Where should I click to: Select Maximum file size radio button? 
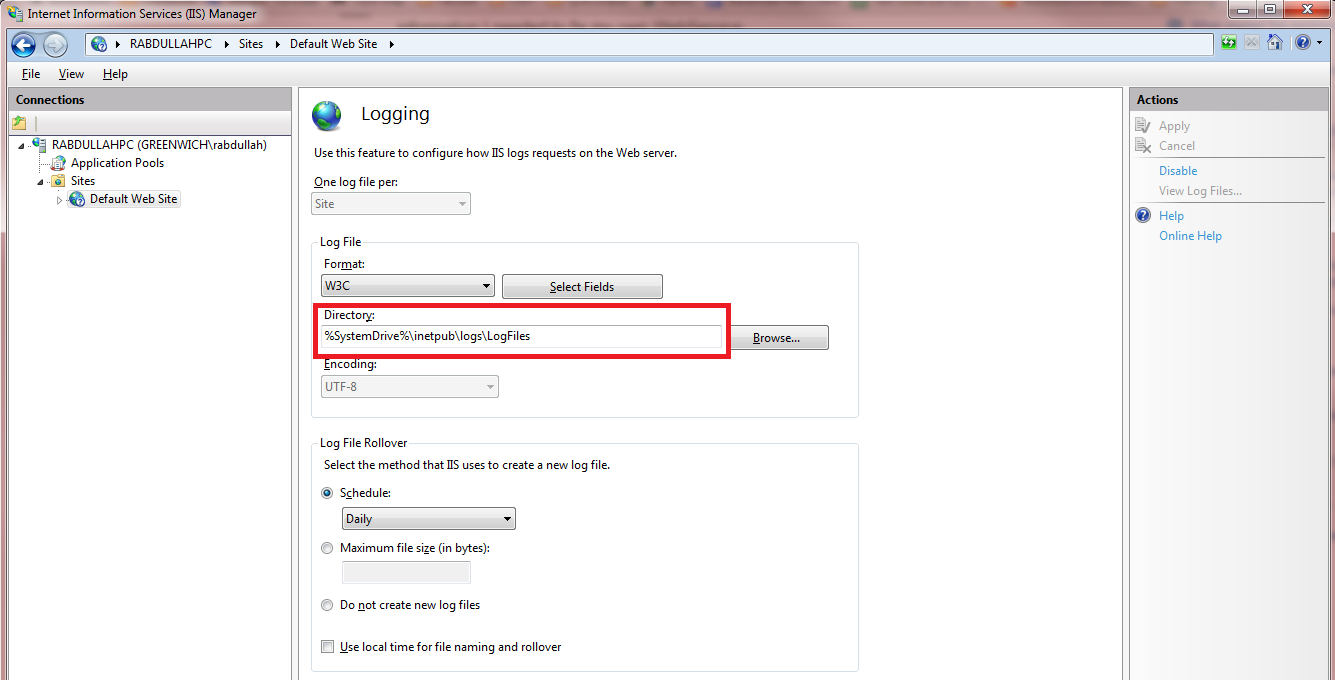tap(327, 548)
